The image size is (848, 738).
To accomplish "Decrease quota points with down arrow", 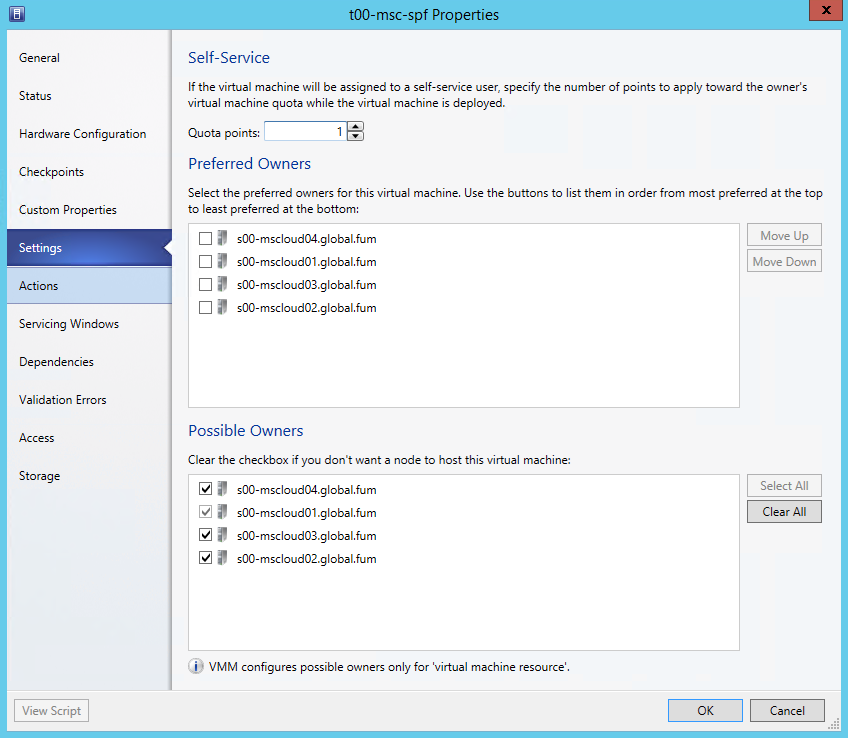I will 355,137.
